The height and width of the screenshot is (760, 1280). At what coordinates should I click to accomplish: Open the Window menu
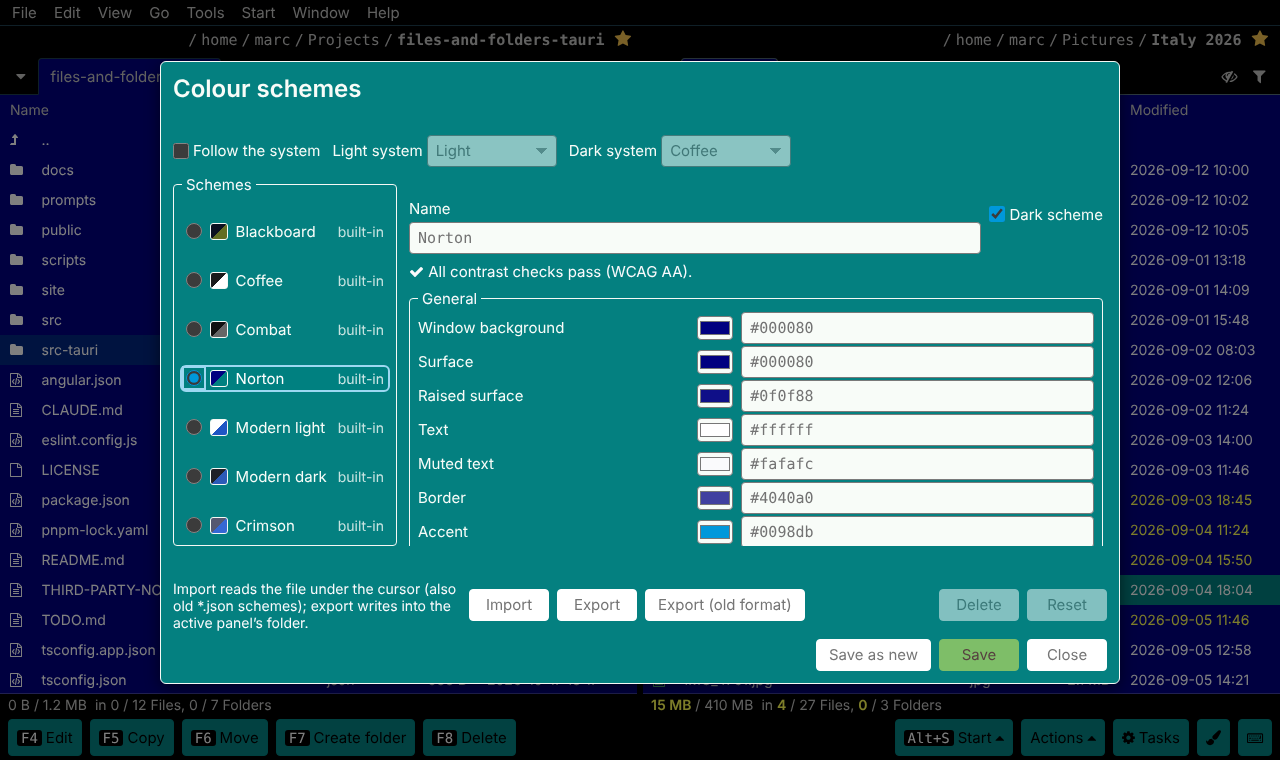[321, 13]
